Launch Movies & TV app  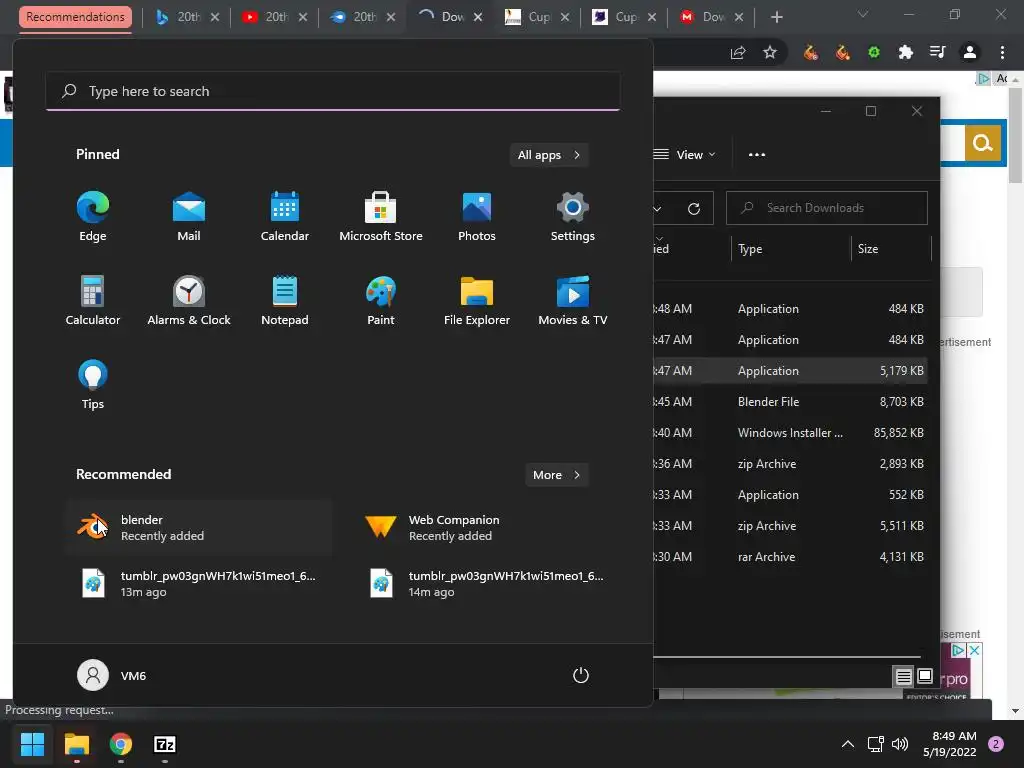pos(573,300)
